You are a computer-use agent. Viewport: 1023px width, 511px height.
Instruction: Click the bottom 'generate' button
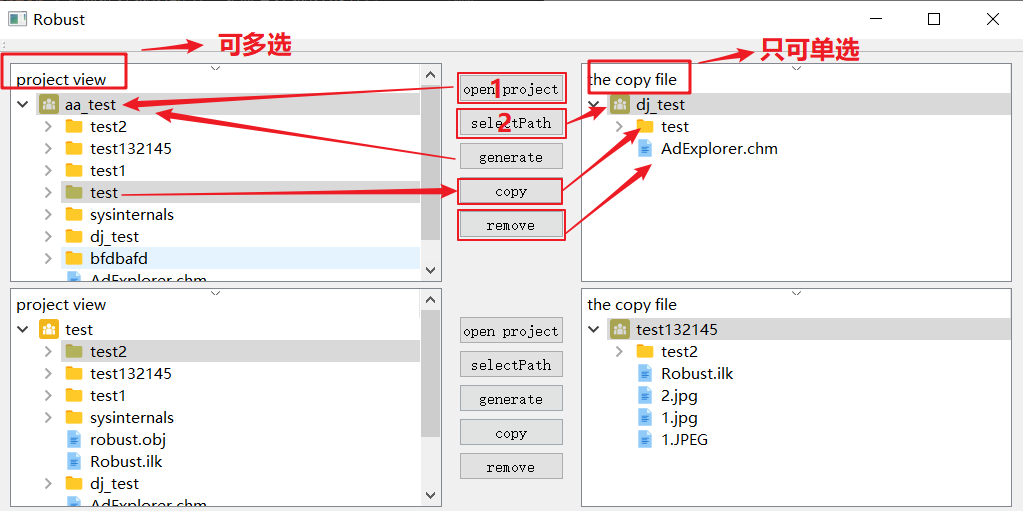(511, 399)
